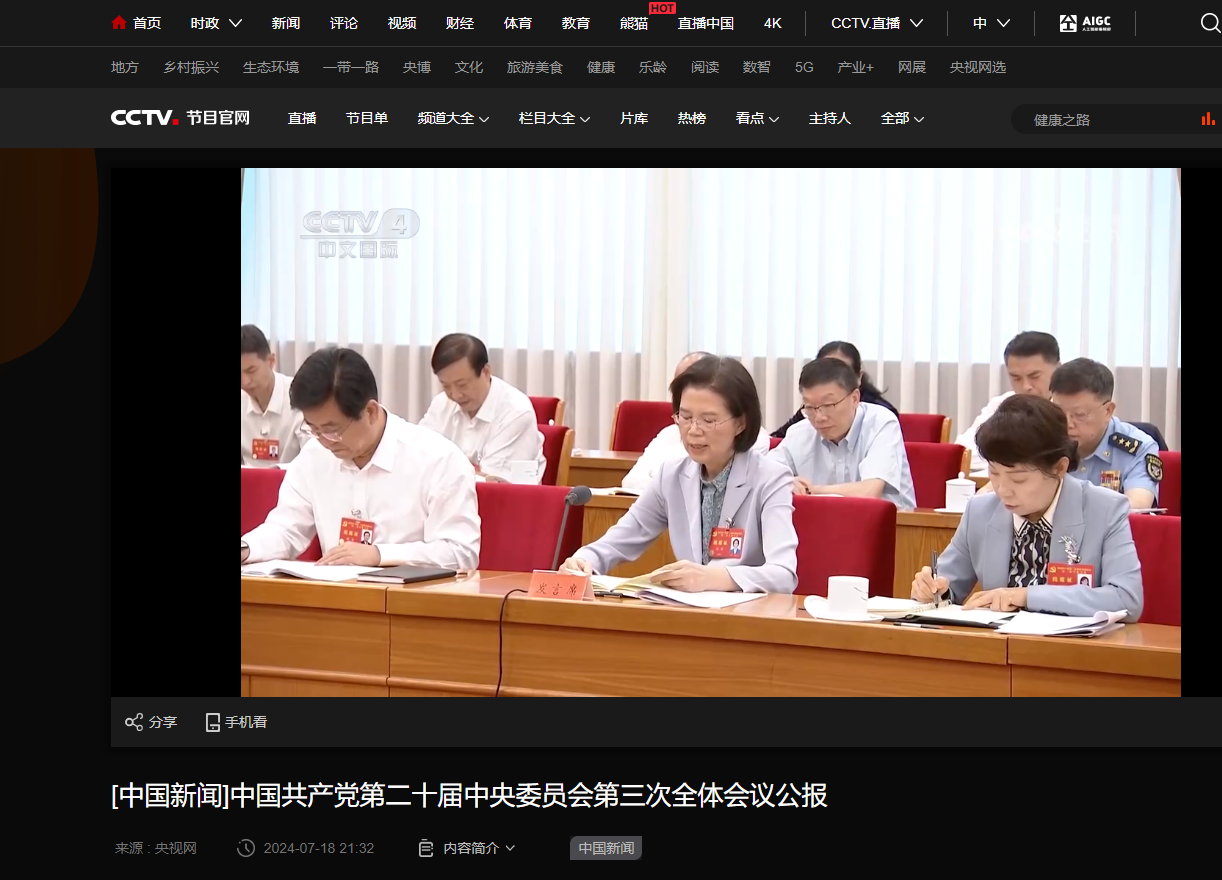Open the 财经 top nav item
Screen dimensions: 1222x880
click(x=460, y=23)
